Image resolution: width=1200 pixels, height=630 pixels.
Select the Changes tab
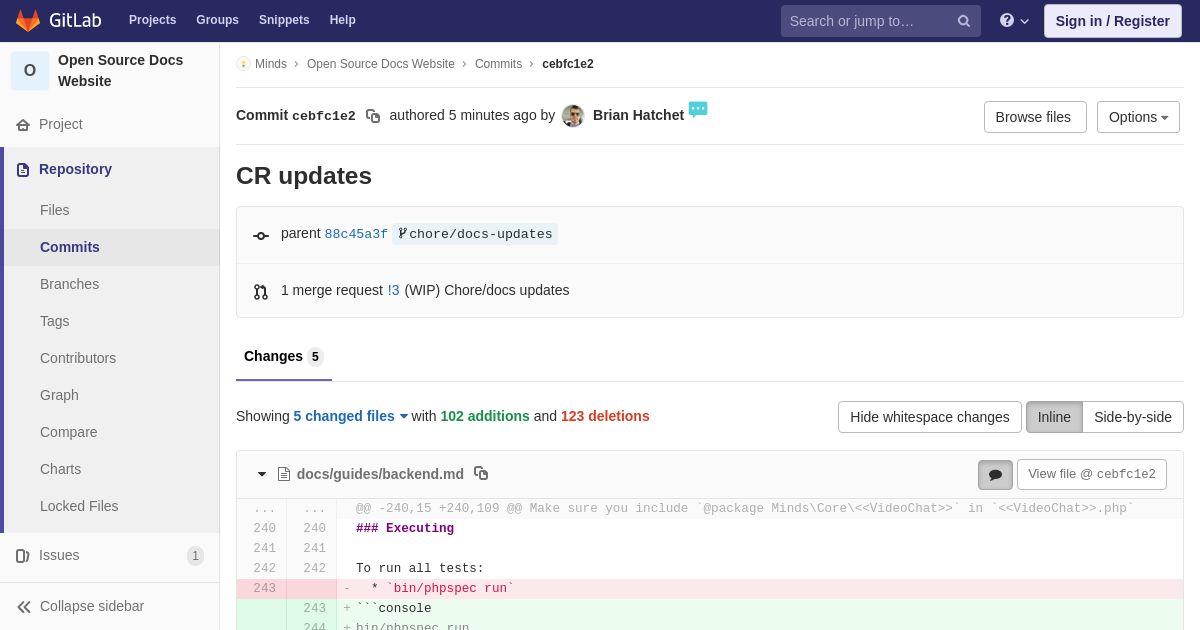tap(284, 357)
